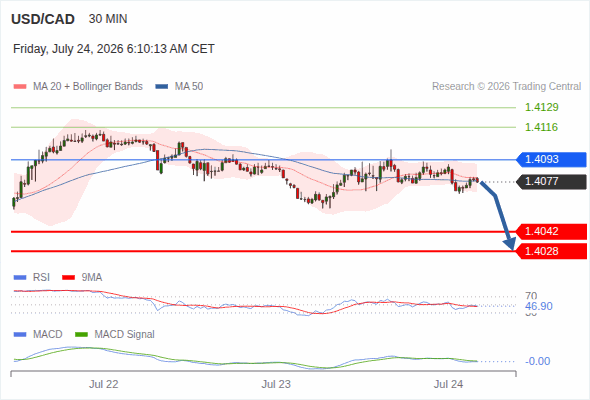The height and width of the screenshot is (400, 590).
Task: Click the blue MA 50 legend swatch
Action: 162,87
